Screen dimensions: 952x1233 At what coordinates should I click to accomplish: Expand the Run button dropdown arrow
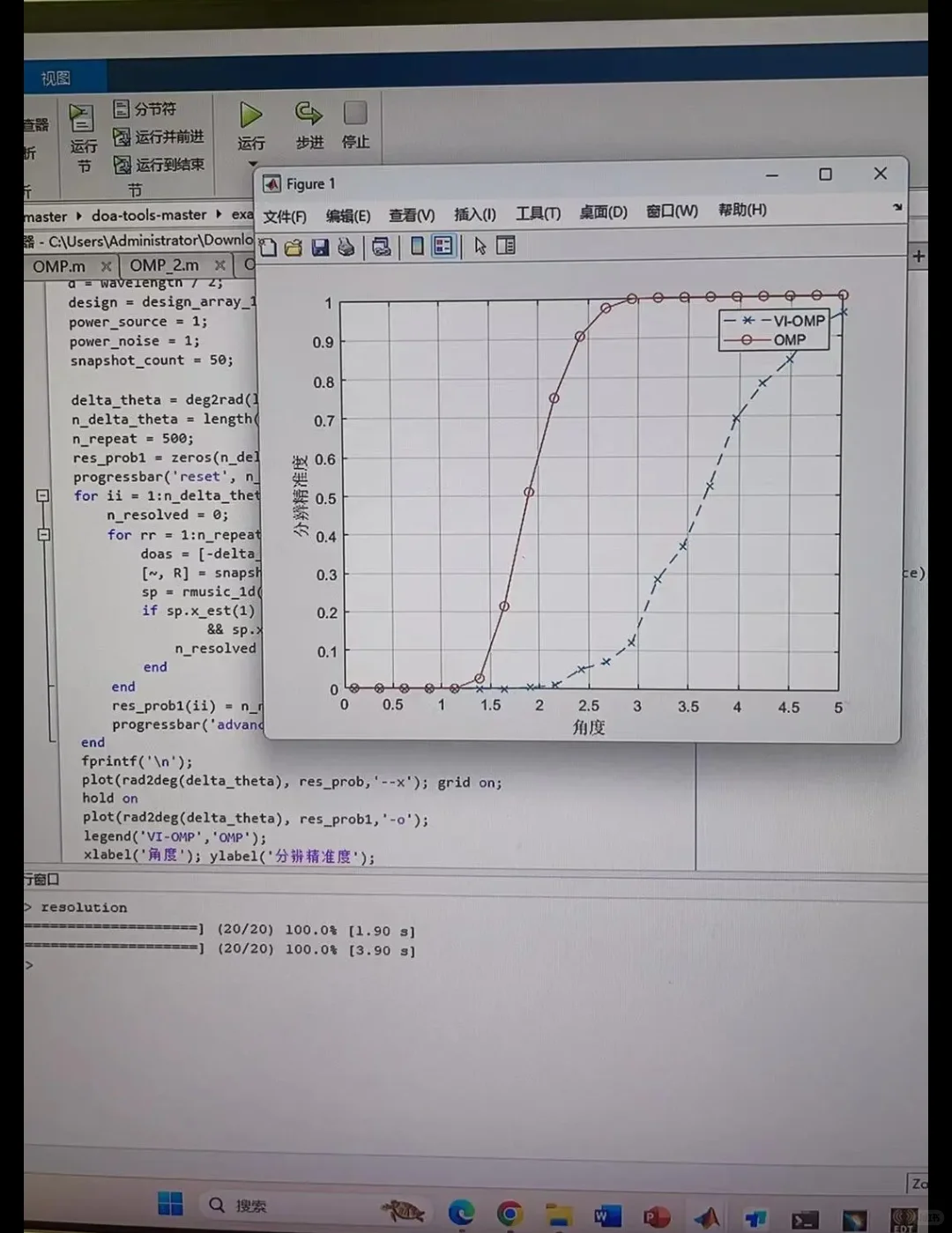252,164
